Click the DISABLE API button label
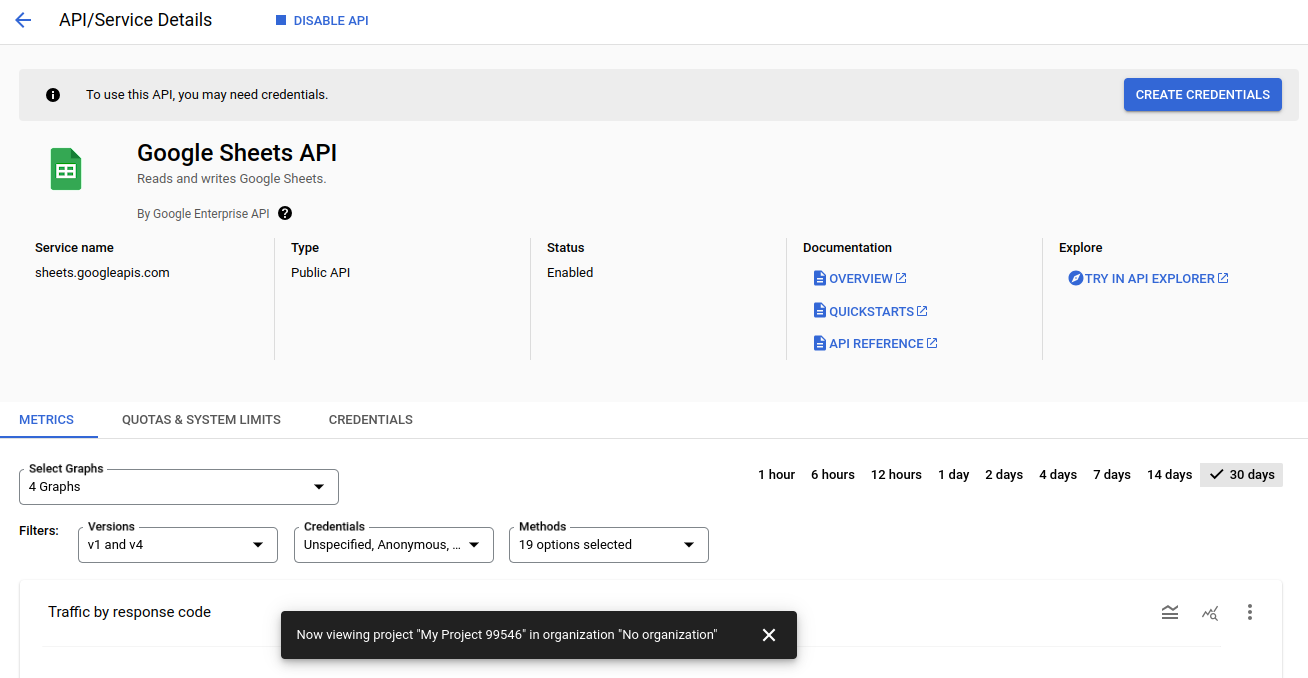 (x=331, y=20)
